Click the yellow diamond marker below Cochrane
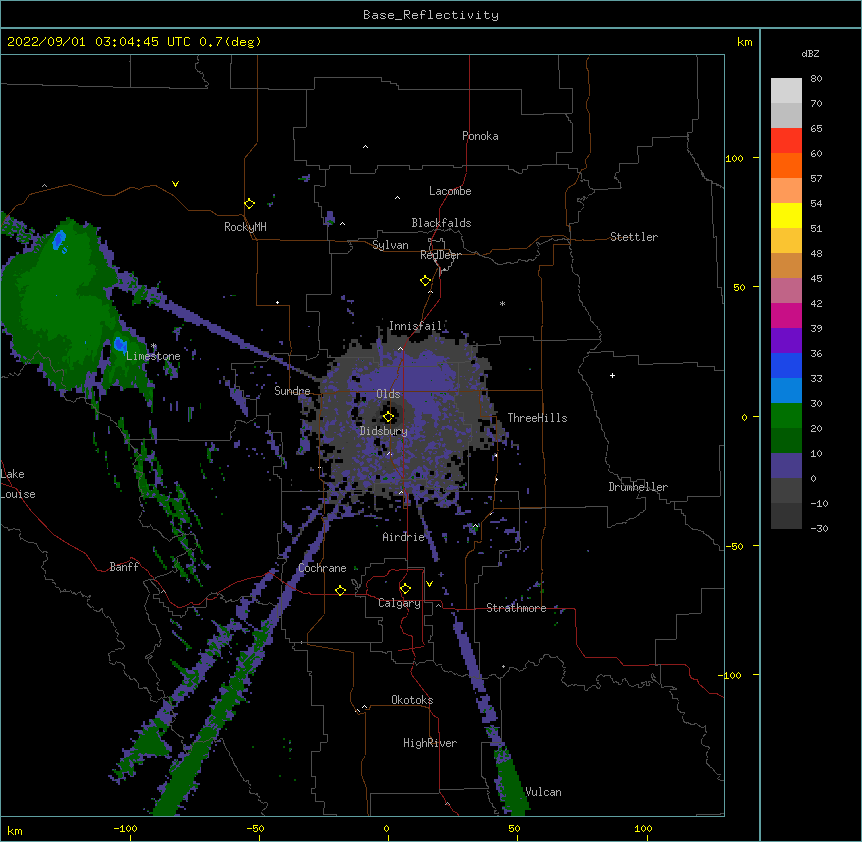 (x=340, y=590)
